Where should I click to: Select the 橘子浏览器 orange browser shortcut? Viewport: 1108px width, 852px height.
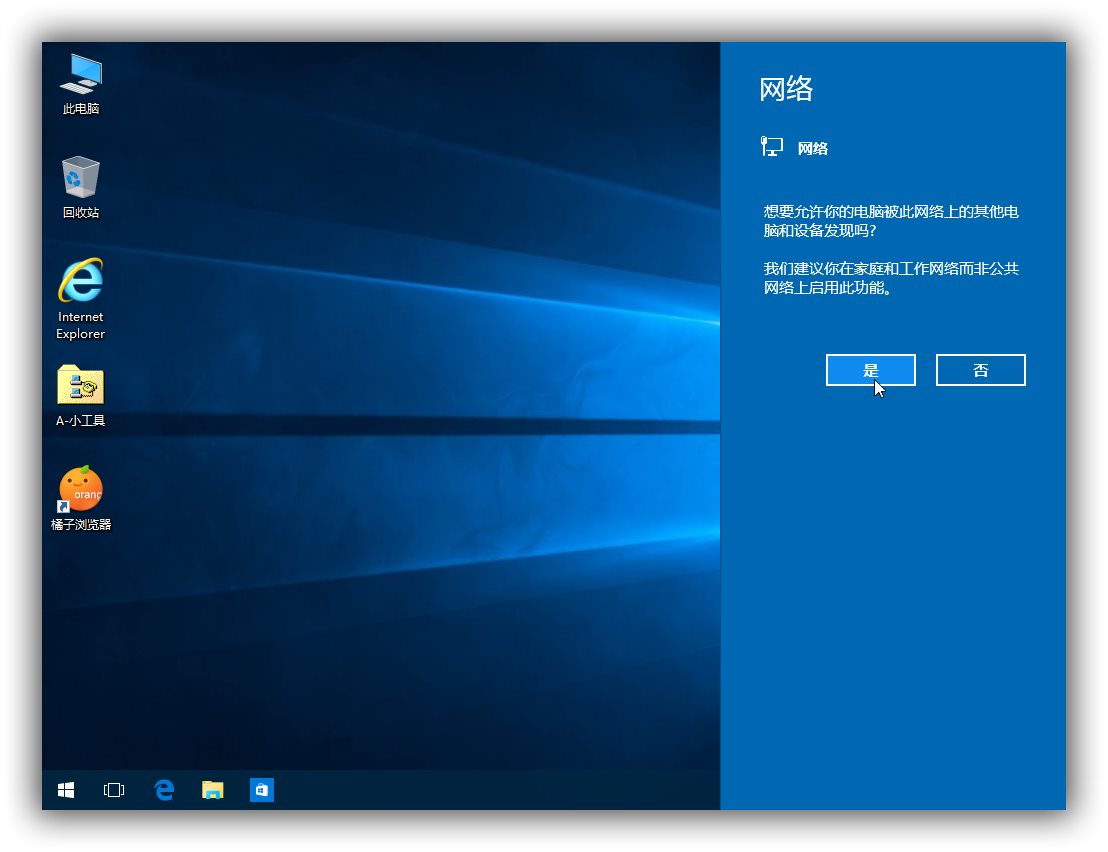tap(81, 498)
